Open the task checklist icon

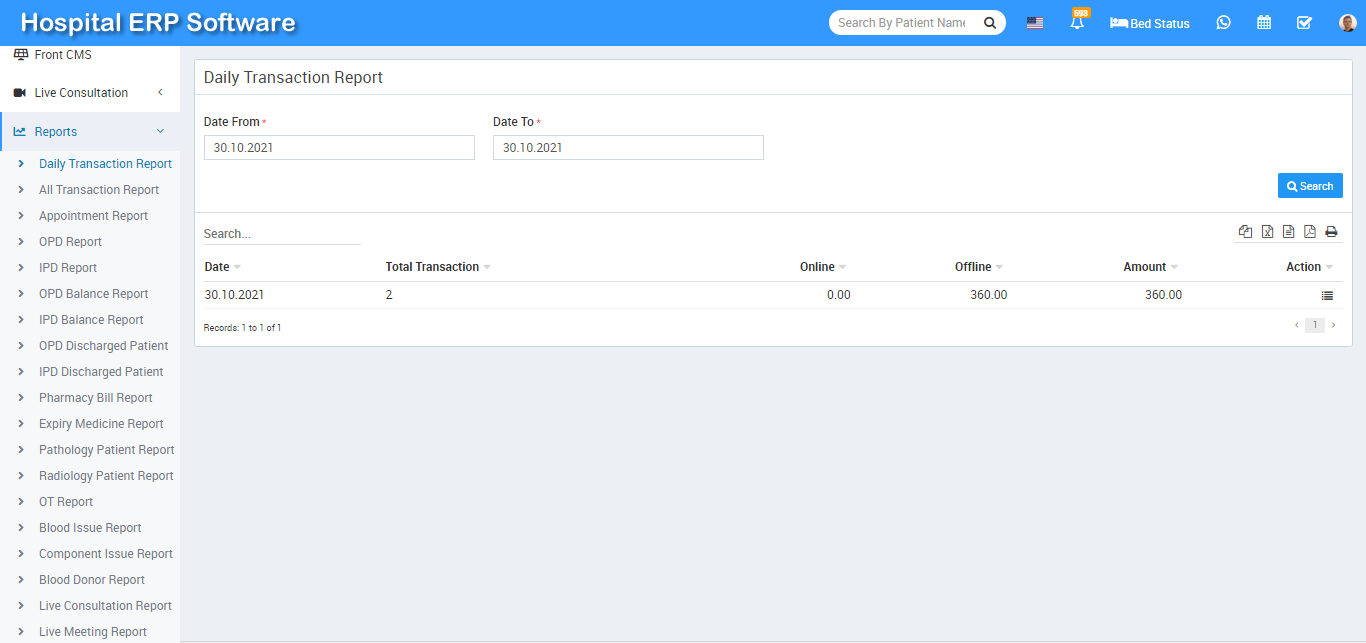pos(1304,23)
